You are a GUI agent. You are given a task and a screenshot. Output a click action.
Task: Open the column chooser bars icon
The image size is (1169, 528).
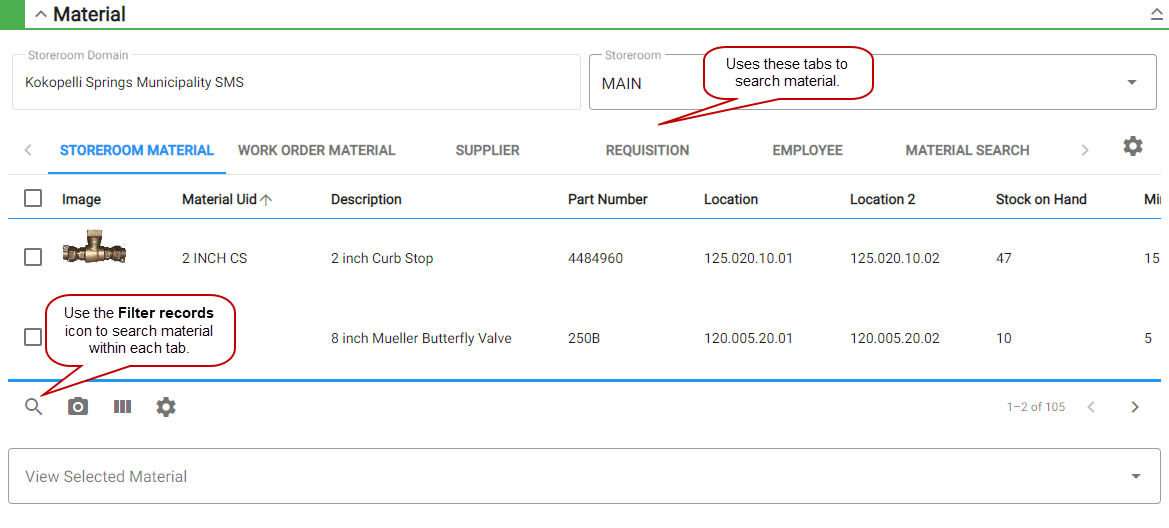tap(122, 407)
